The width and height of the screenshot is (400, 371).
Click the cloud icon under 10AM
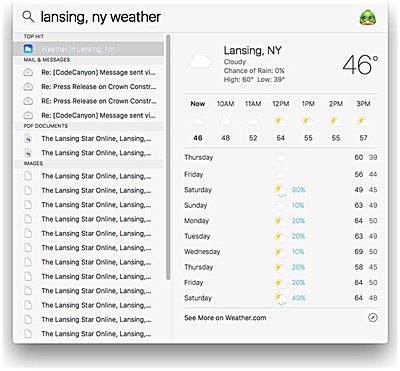(225, 121)
